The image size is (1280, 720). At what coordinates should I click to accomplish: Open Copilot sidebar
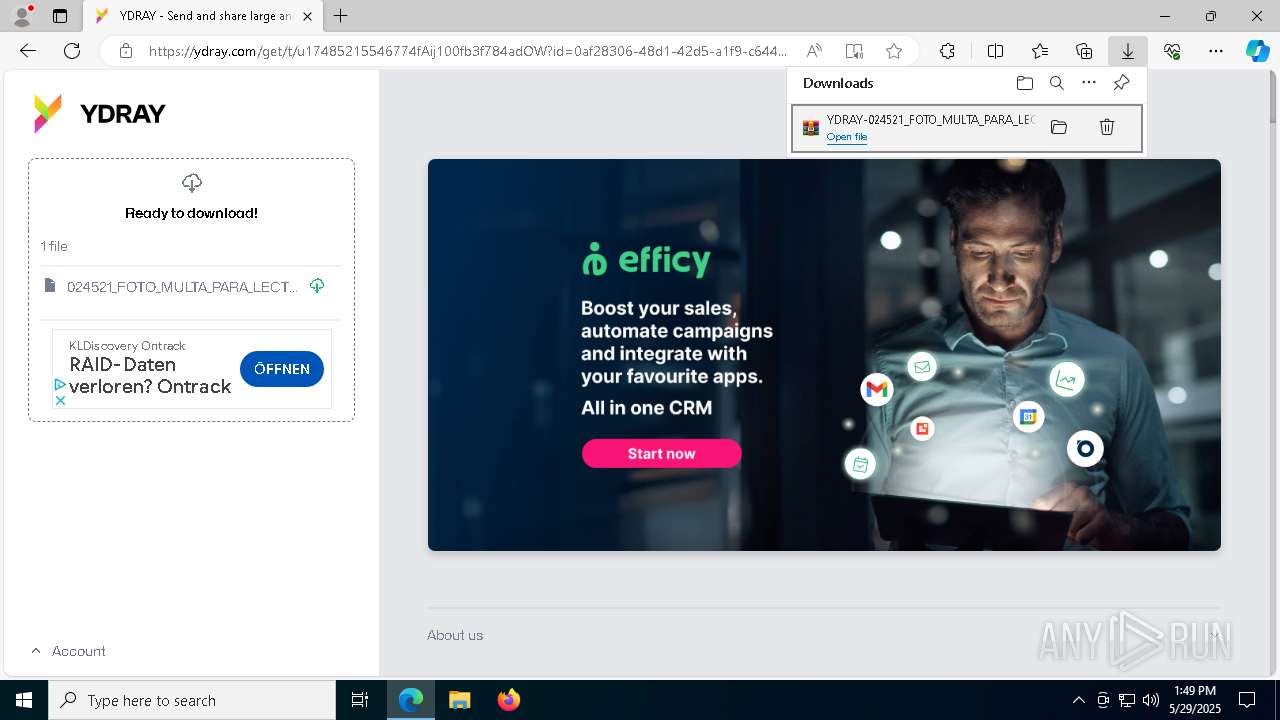(x=1257, y=51)
